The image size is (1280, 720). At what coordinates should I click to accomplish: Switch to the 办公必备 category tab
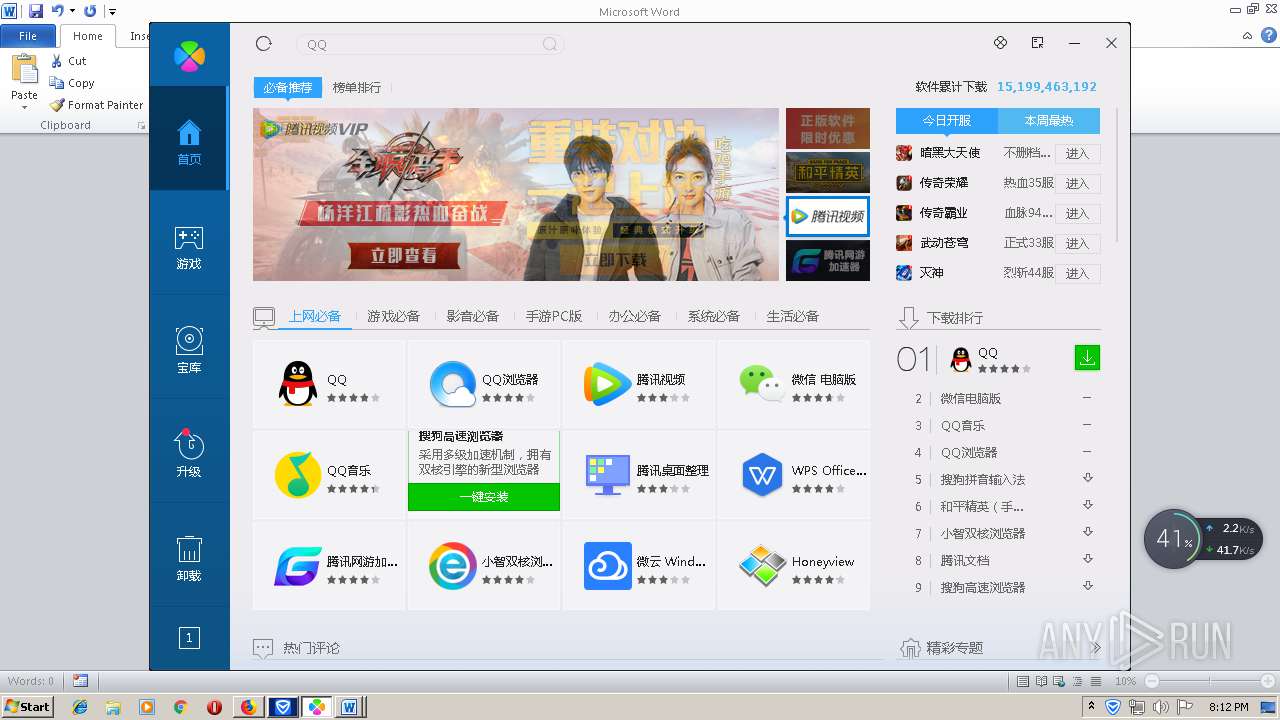[634, 316]
